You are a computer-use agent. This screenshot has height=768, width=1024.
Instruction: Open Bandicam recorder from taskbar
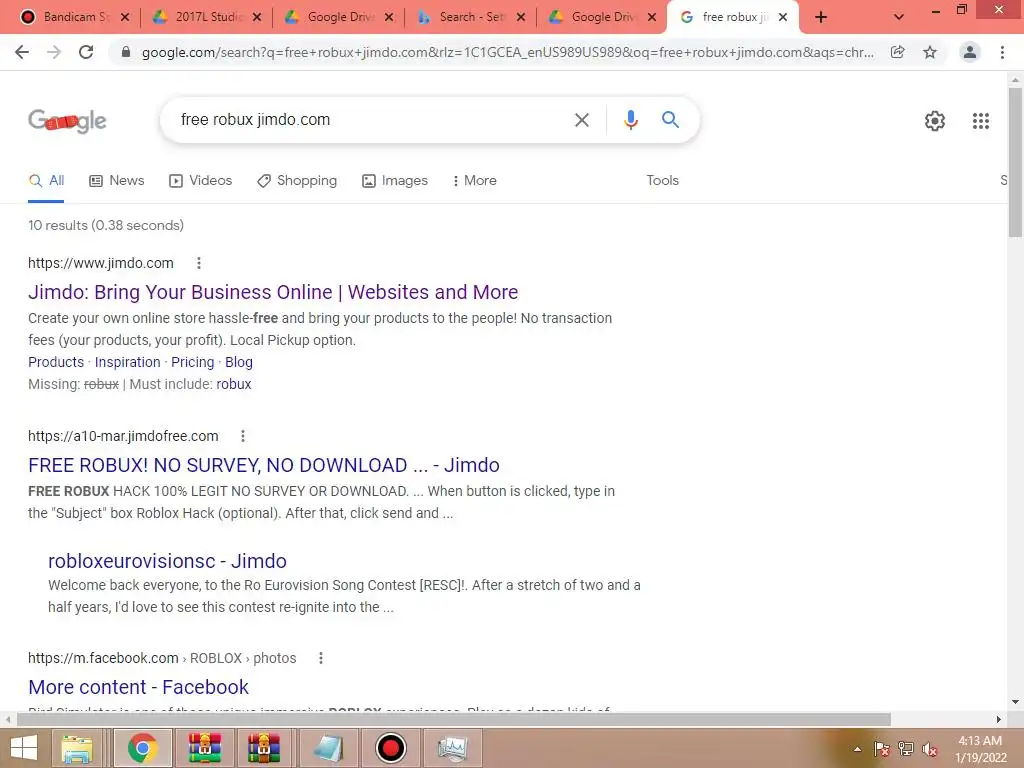[x=391, y=748]
